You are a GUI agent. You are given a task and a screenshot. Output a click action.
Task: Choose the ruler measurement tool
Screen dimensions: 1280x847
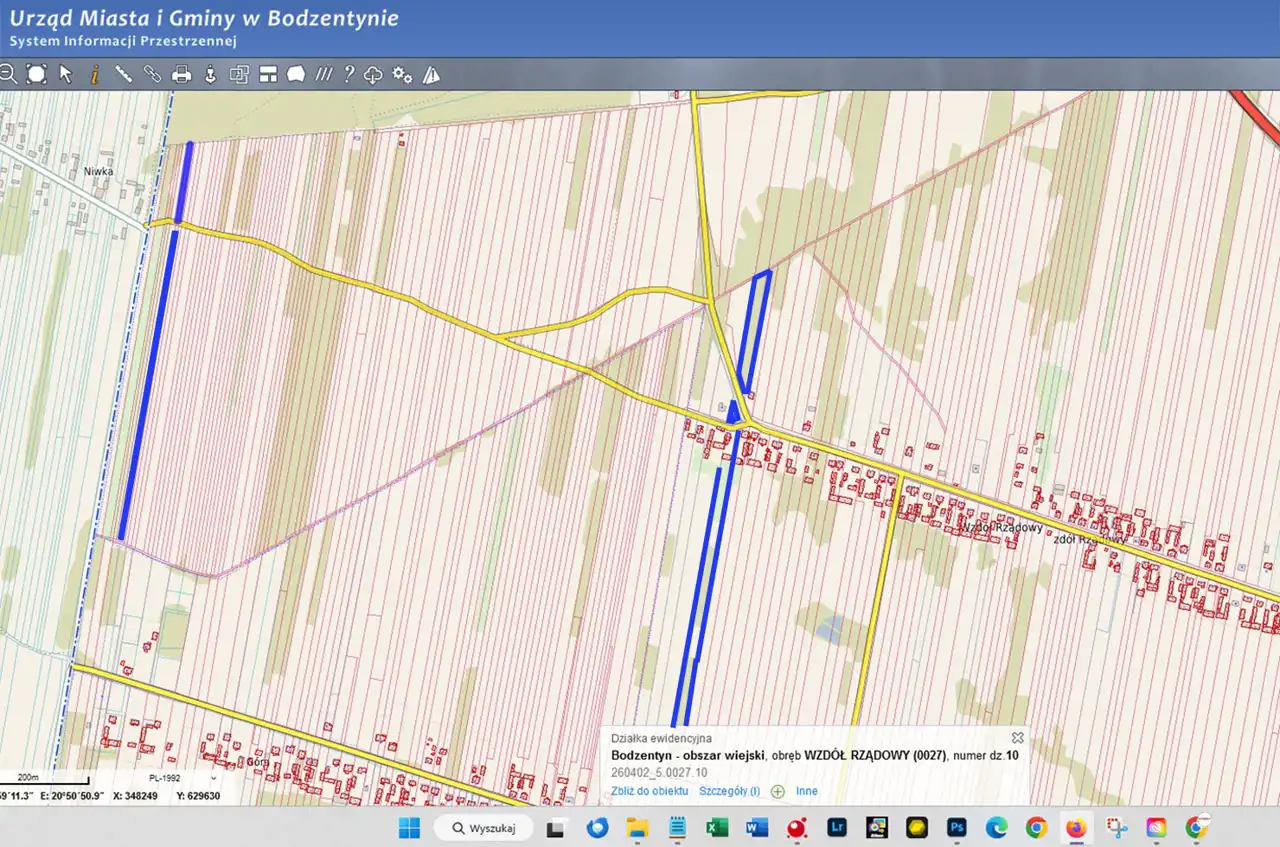[x=124, y=74]
